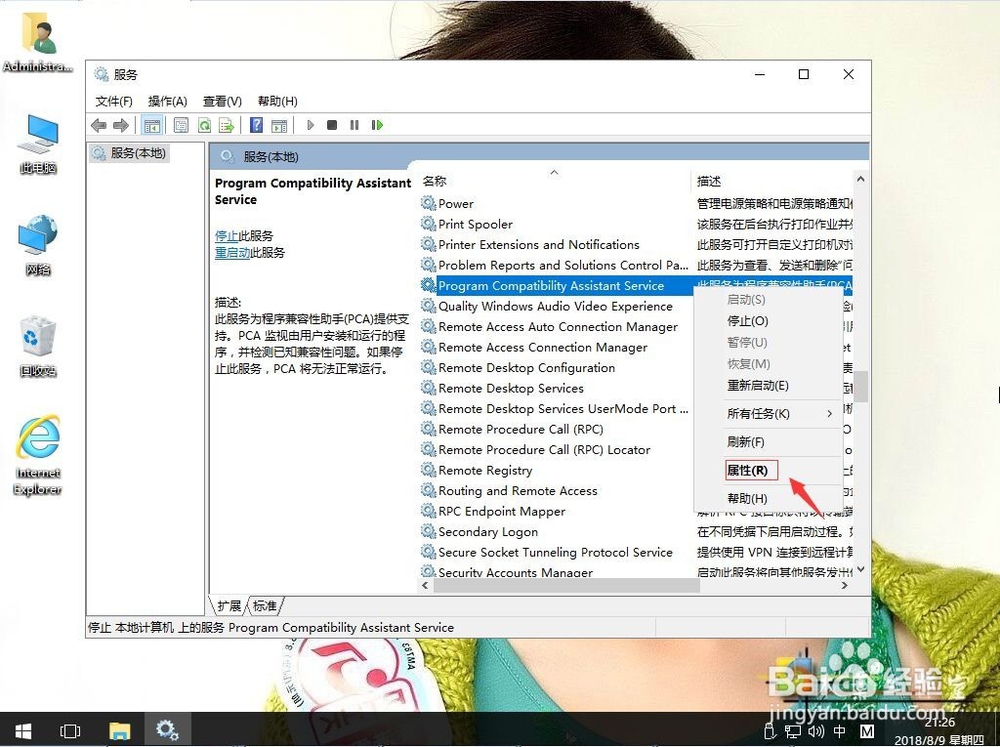Open File Explorer from the taskbar
The width and height of the screenshot is (1000, 747).
tap(119, 730)
